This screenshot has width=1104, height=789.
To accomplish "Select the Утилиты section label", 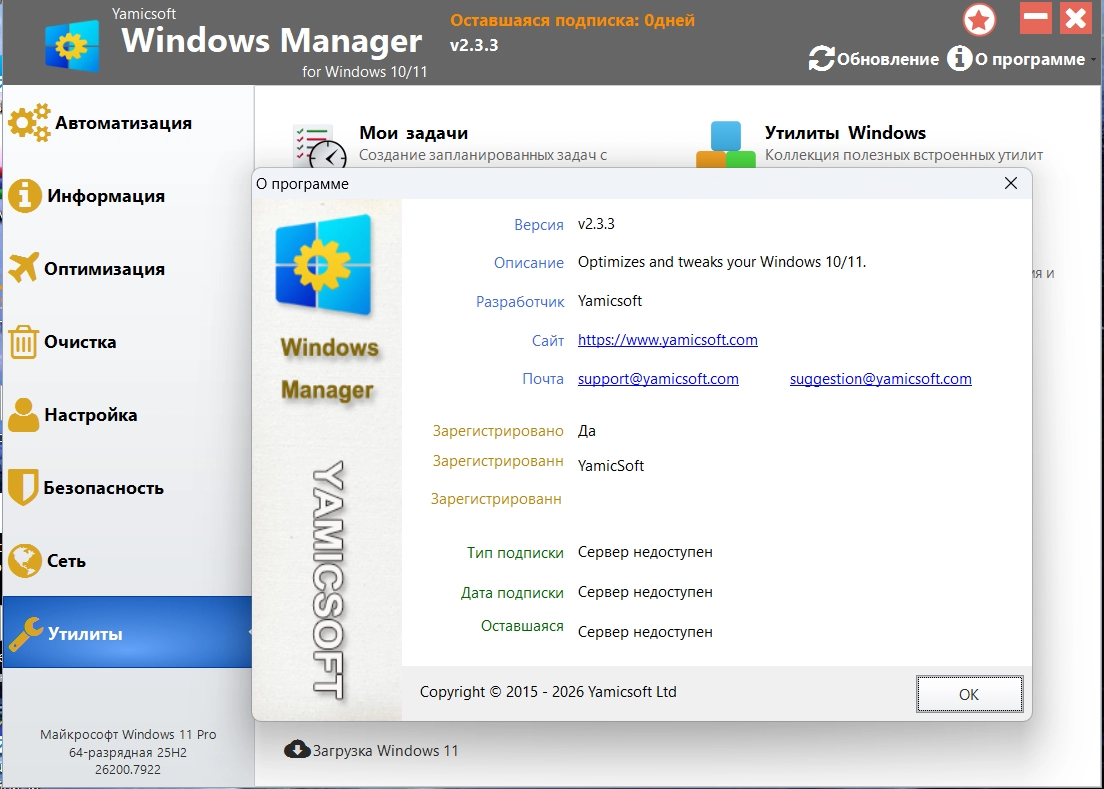I will pyautogui.click(x=85, y=633).
